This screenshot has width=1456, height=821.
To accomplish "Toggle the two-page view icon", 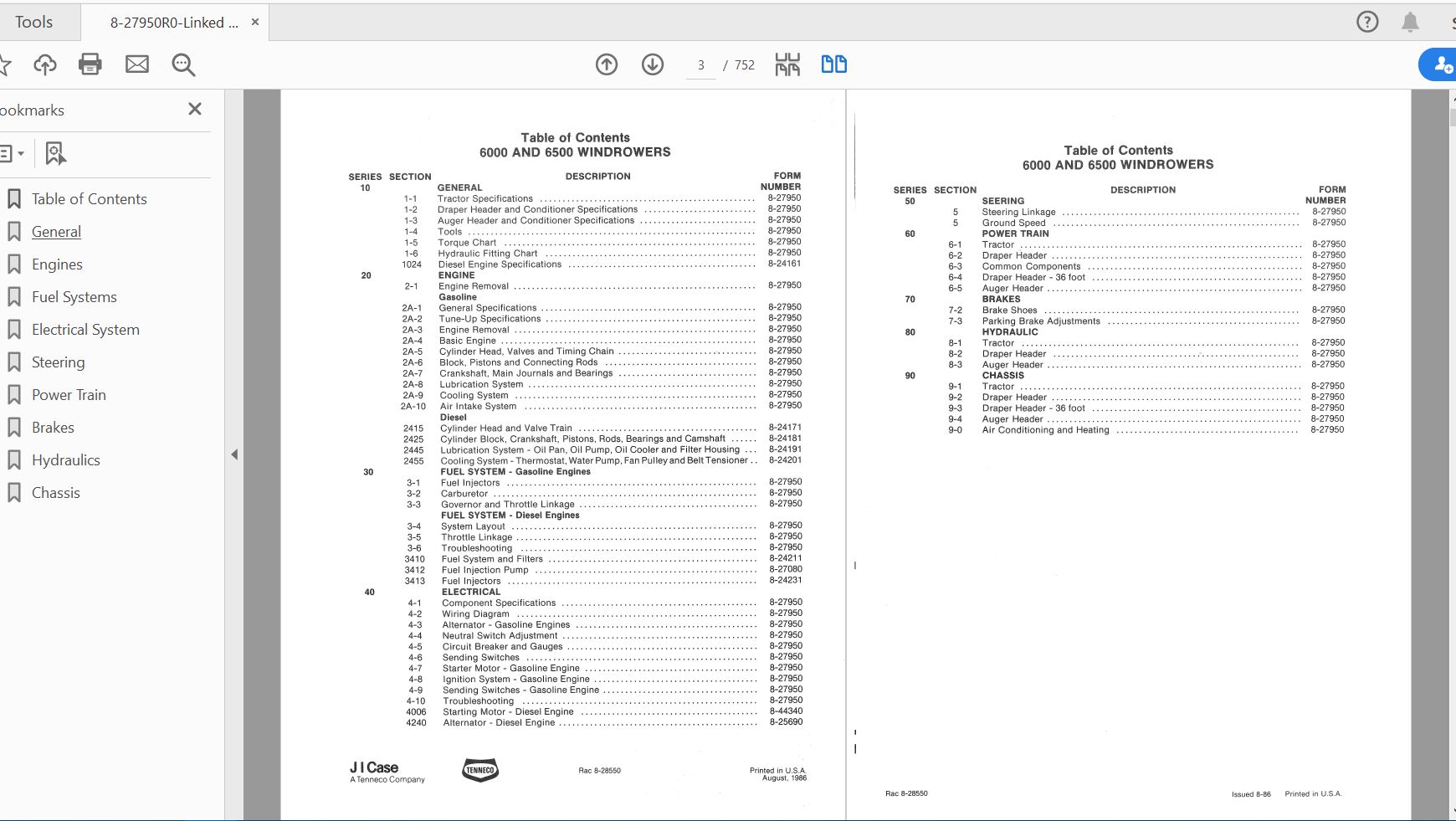I will click(x=834, y=64).
